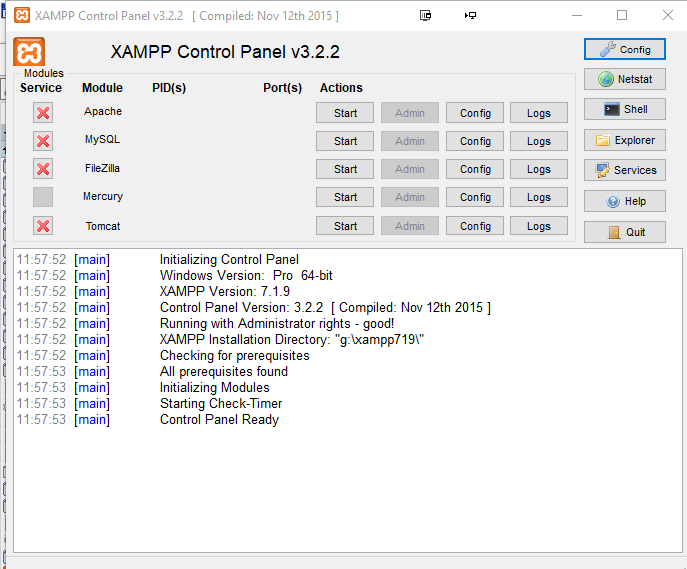
Task: Toggle the Apache service install checkbox
Action: tap(43, 113)
